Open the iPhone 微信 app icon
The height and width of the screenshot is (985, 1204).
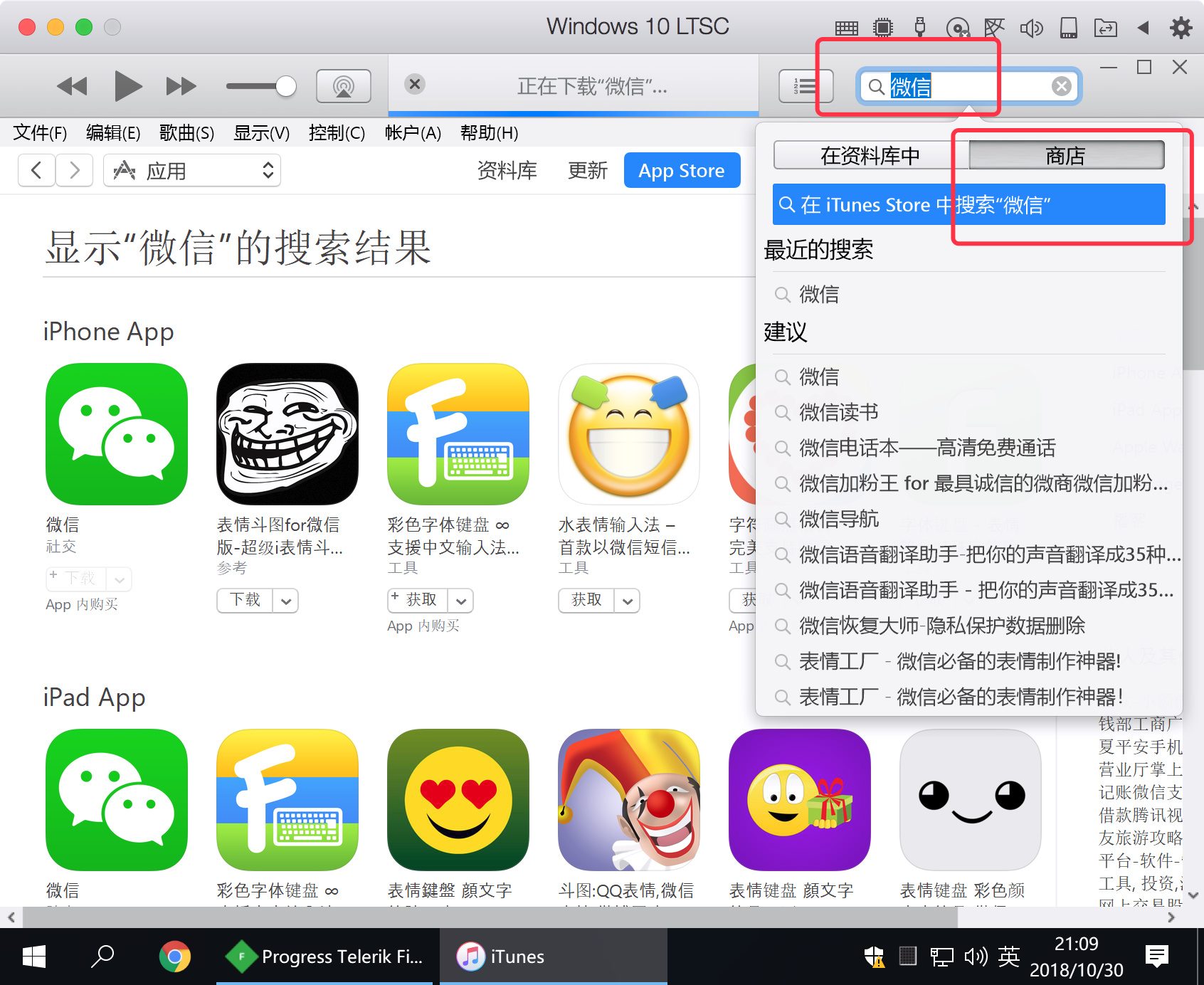(117, 434)
